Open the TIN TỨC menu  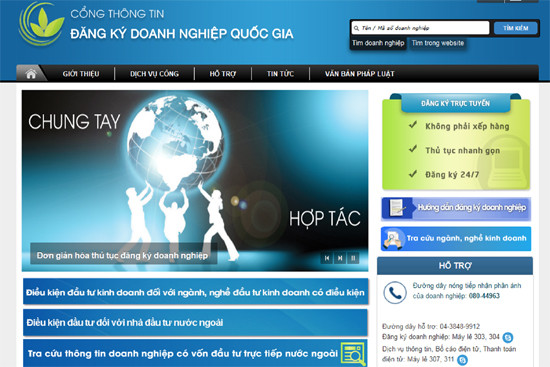pyautogui.click(x=280, y=74)
